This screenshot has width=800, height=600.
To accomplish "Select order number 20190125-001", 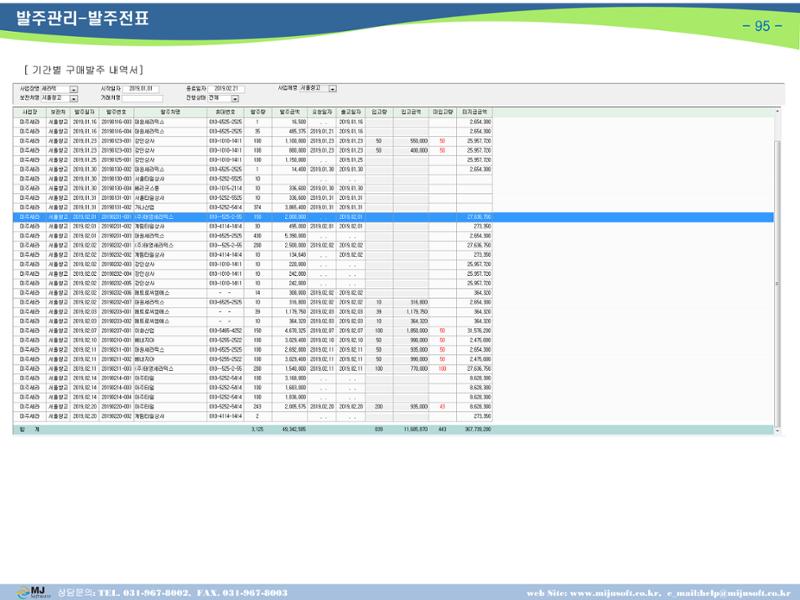I will [x=116, y=160].
